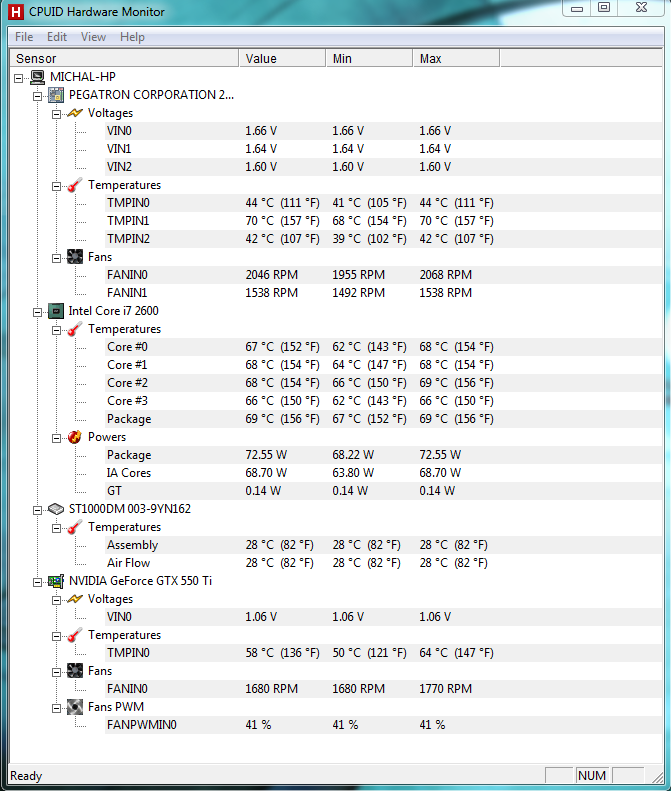The height and width of the screenshot is (791, 671).
Task: Click the thermometer icon under NVIDIA GeForce GTX 550 Ti
Action: coord(75,635)
